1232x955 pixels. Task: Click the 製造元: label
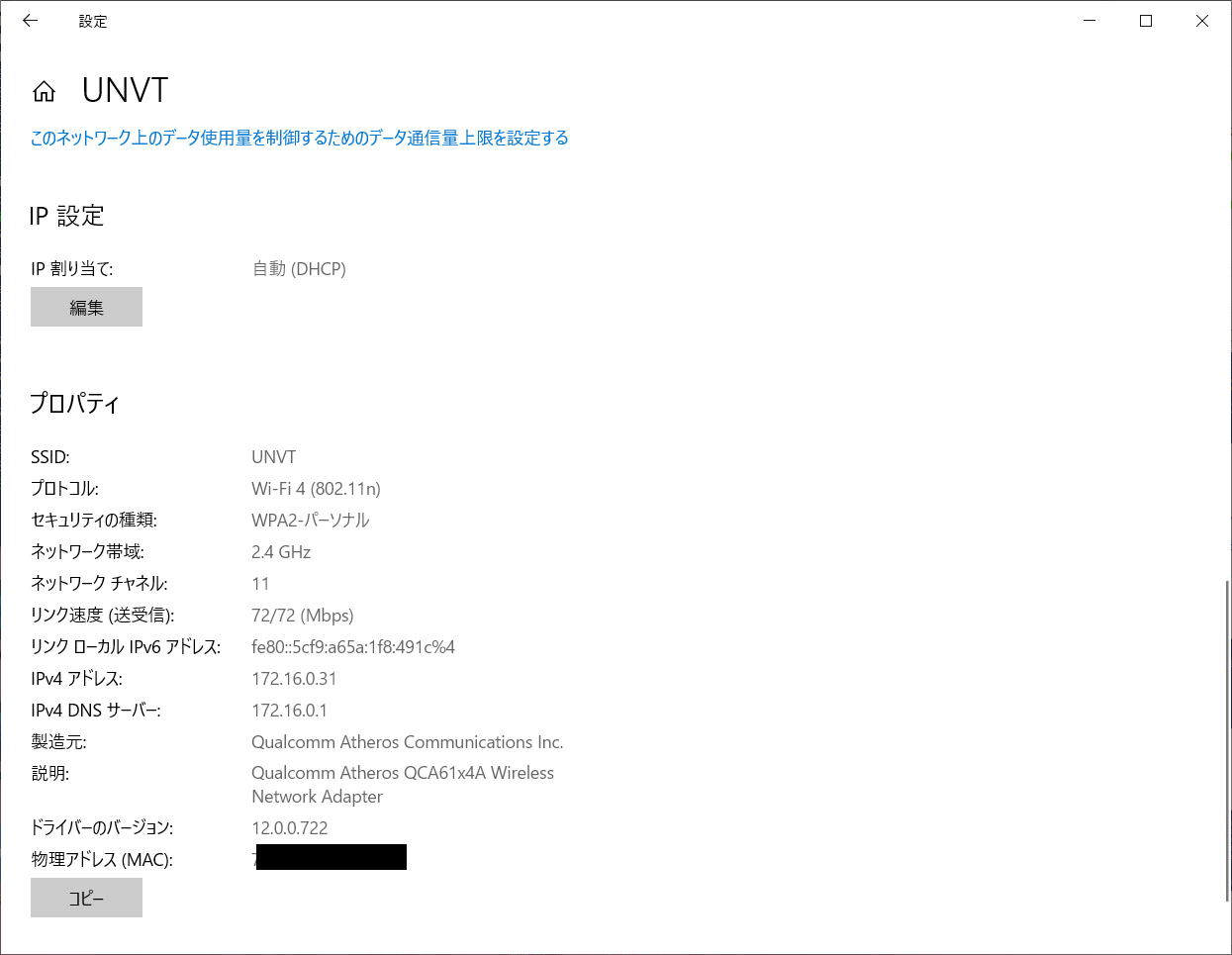pyautogui.click(x=58, y=742)
